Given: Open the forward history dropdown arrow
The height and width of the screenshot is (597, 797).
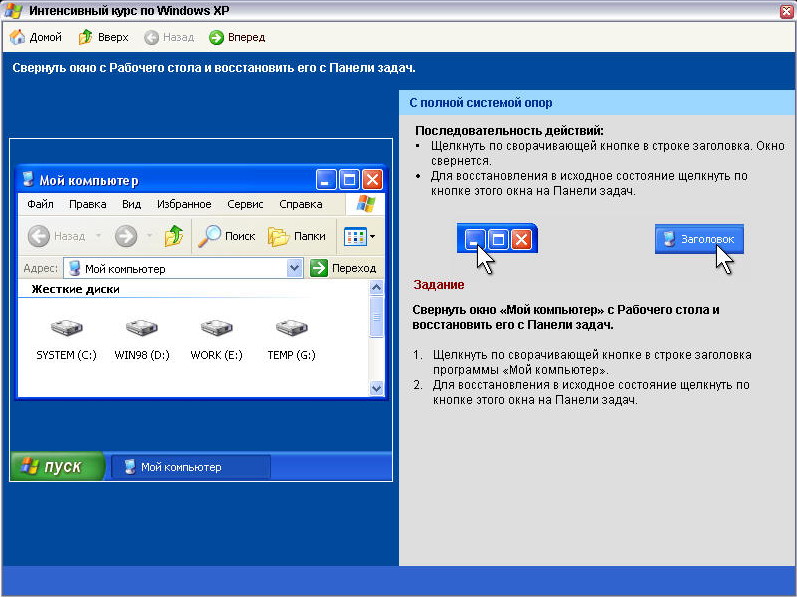Looking at the screenshot, I should (149, 236).
